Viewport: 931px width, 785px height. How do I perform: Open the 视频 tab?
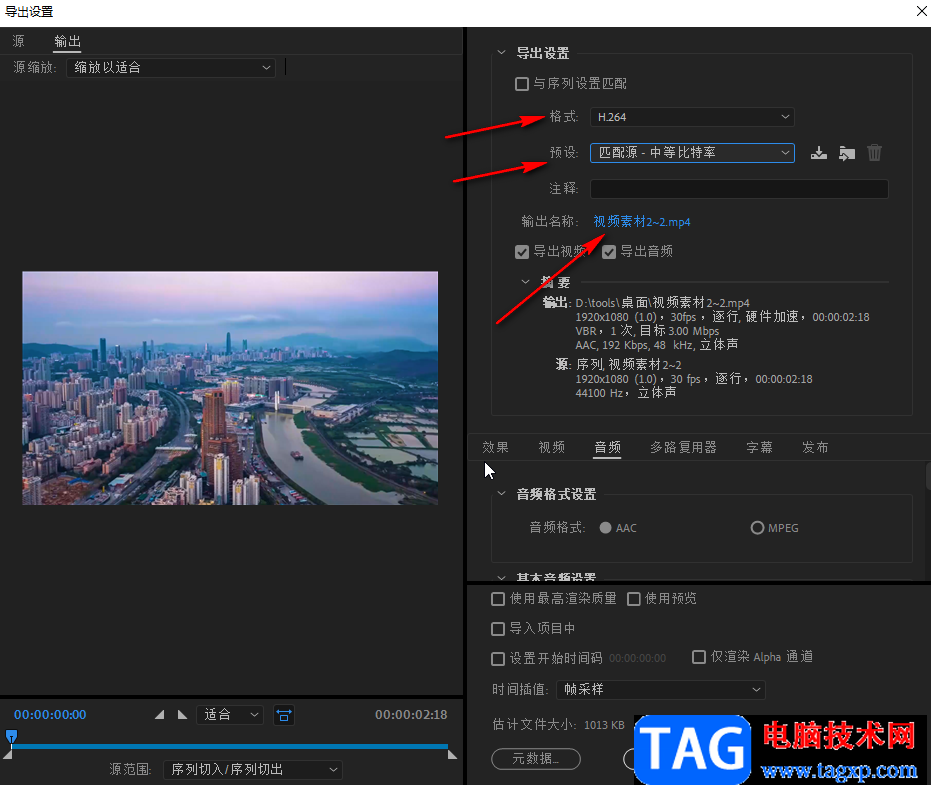point(552,447)
